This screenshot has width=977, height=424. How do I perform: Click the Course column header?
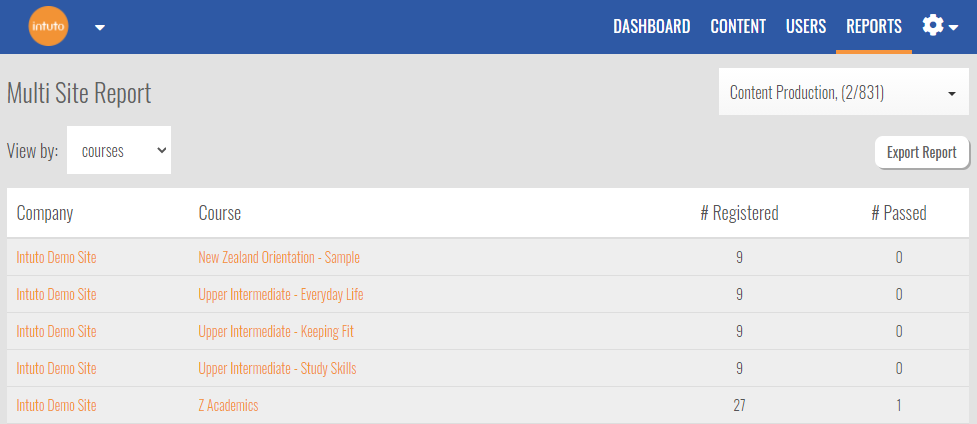(x=220, y=213)
